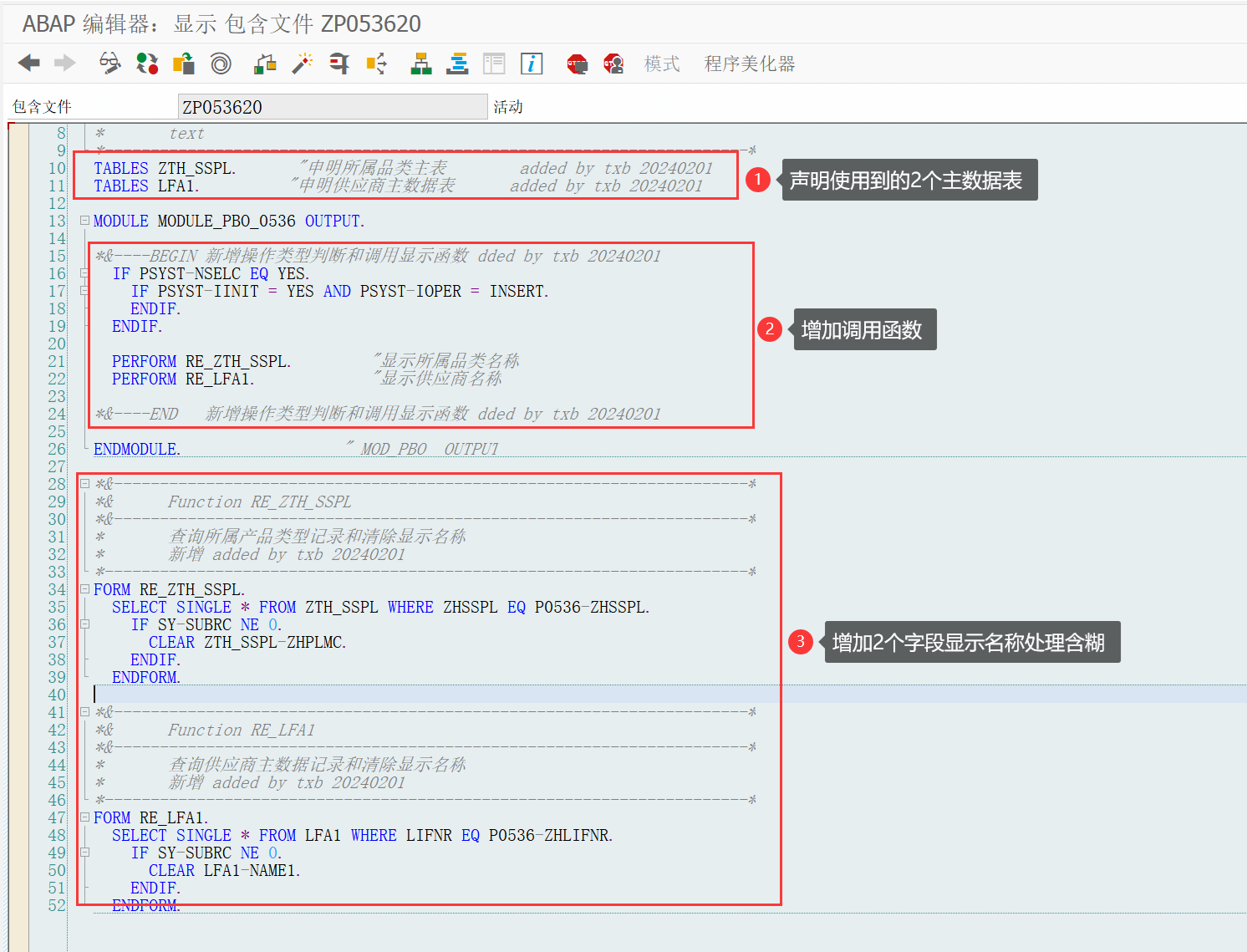Toggle folding of IF SY-SUBRC in RE_ZTH_SSPL
The image size is (1247, 952).
pyautogui.click(x=84, y=624)
